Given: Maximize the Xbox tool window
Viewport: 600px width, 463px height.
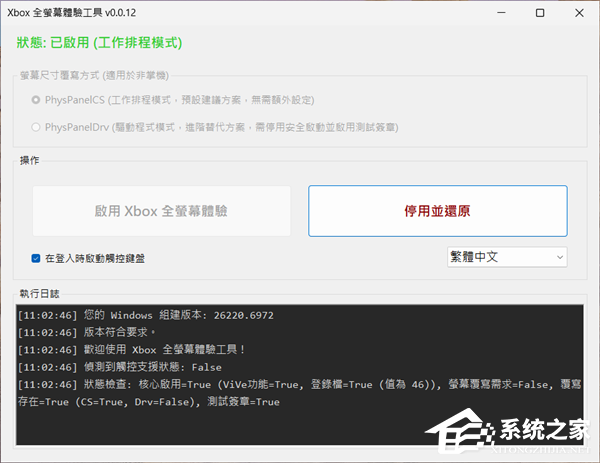Looking at the screenshot, I should (x=540, y=13).
